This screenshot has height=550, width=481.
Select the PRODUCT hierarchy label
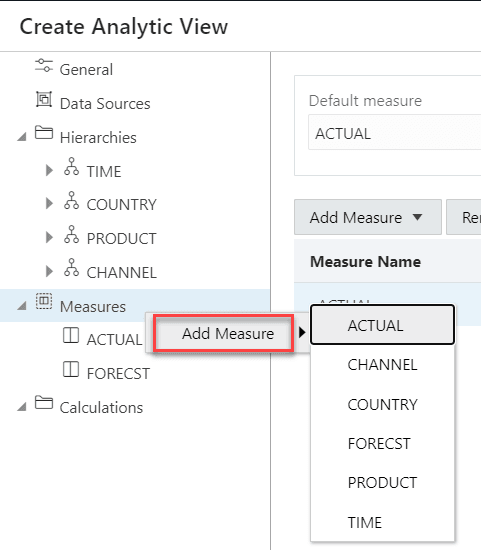121,238
